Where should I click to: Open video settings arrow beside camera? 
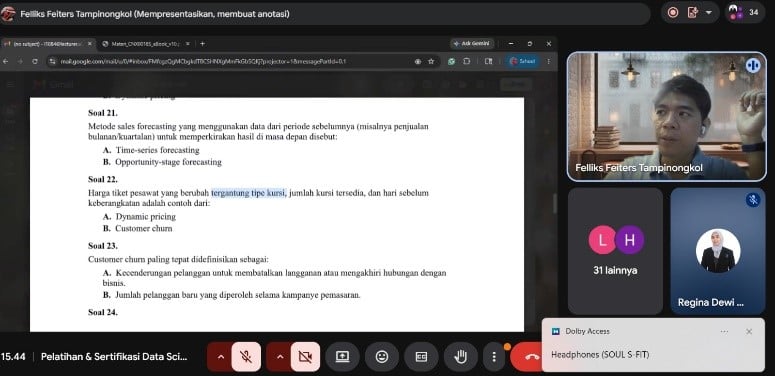point(280,357)
